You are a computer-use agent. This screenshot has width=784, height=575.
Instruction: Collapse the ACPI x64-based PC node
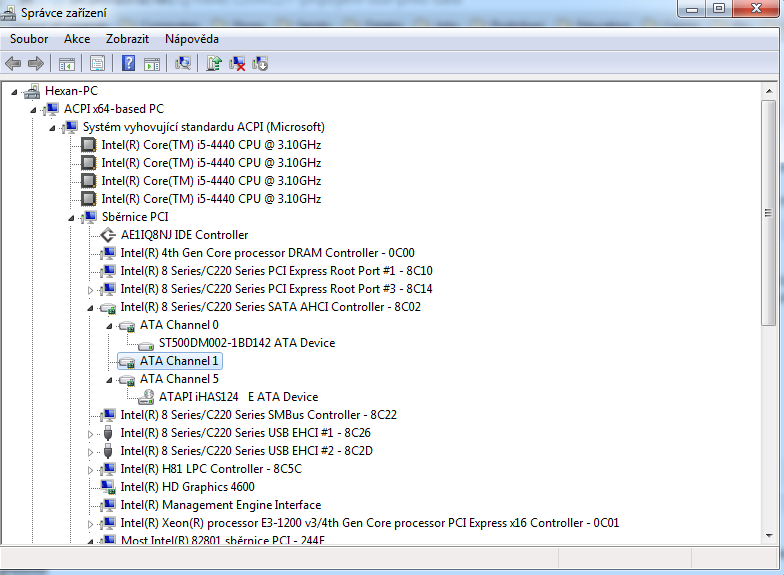(33, 110)
